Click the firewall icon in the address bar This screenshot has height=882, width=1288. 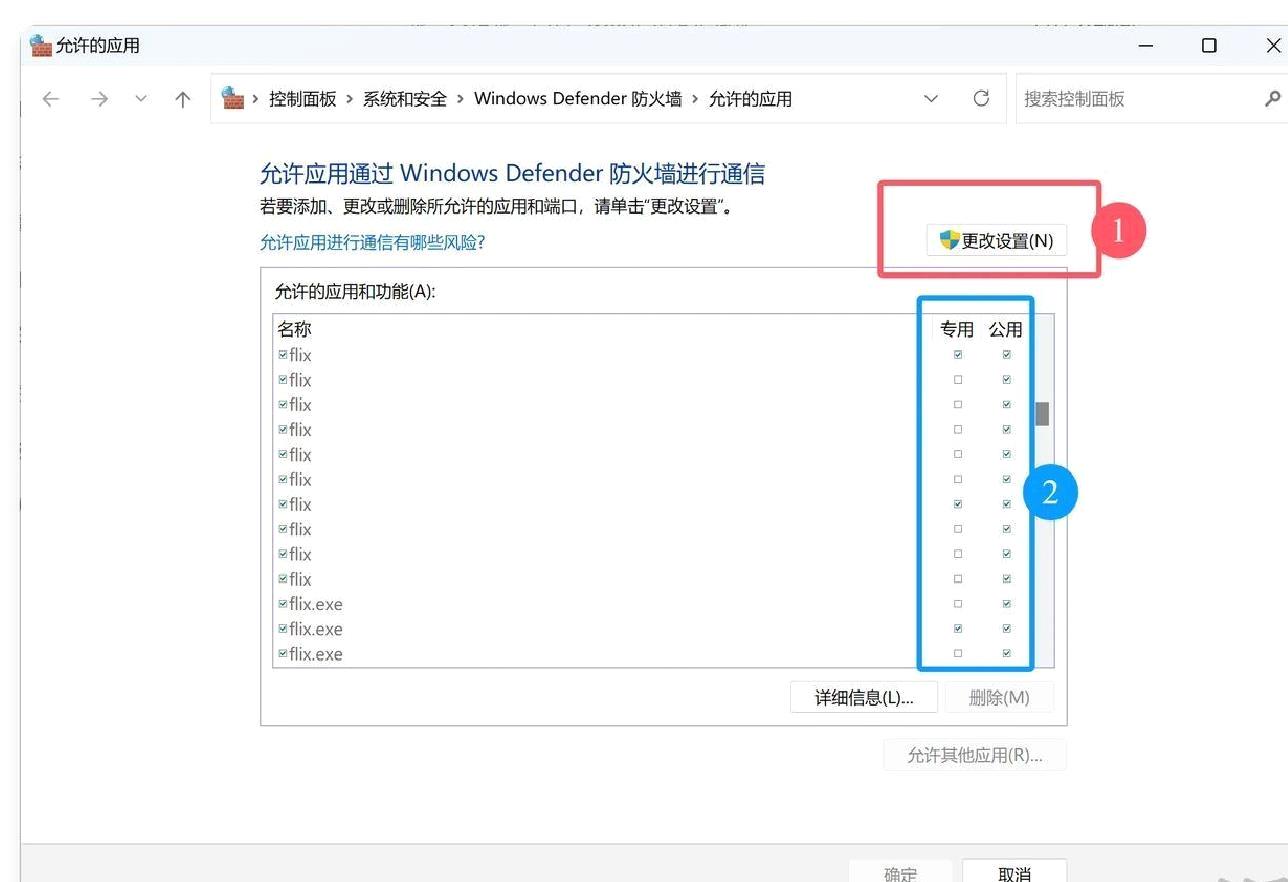click(x=233, y=98)
